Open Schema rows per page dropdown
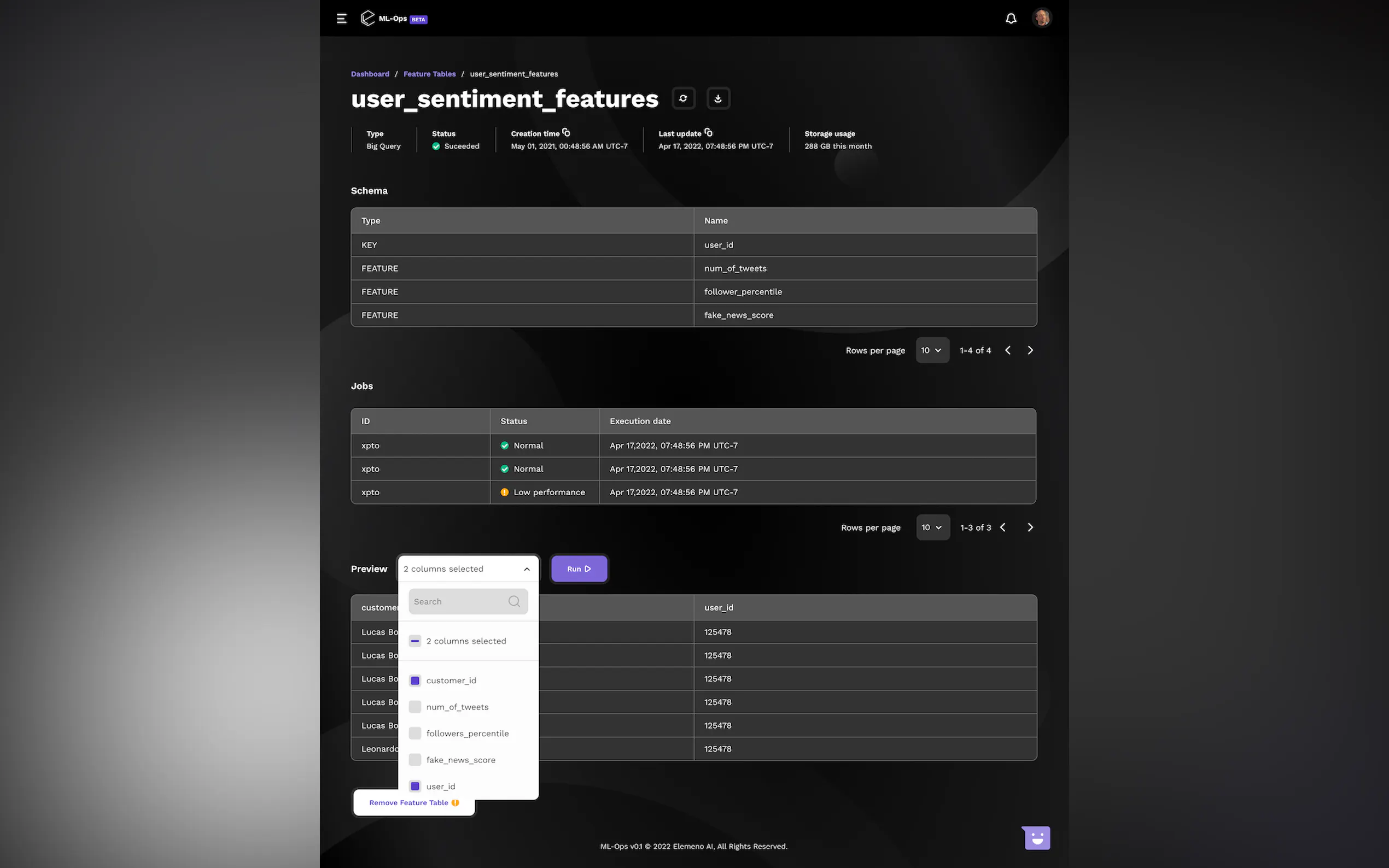This screenshot has height=868, width=1389. (x=931, y=350)
